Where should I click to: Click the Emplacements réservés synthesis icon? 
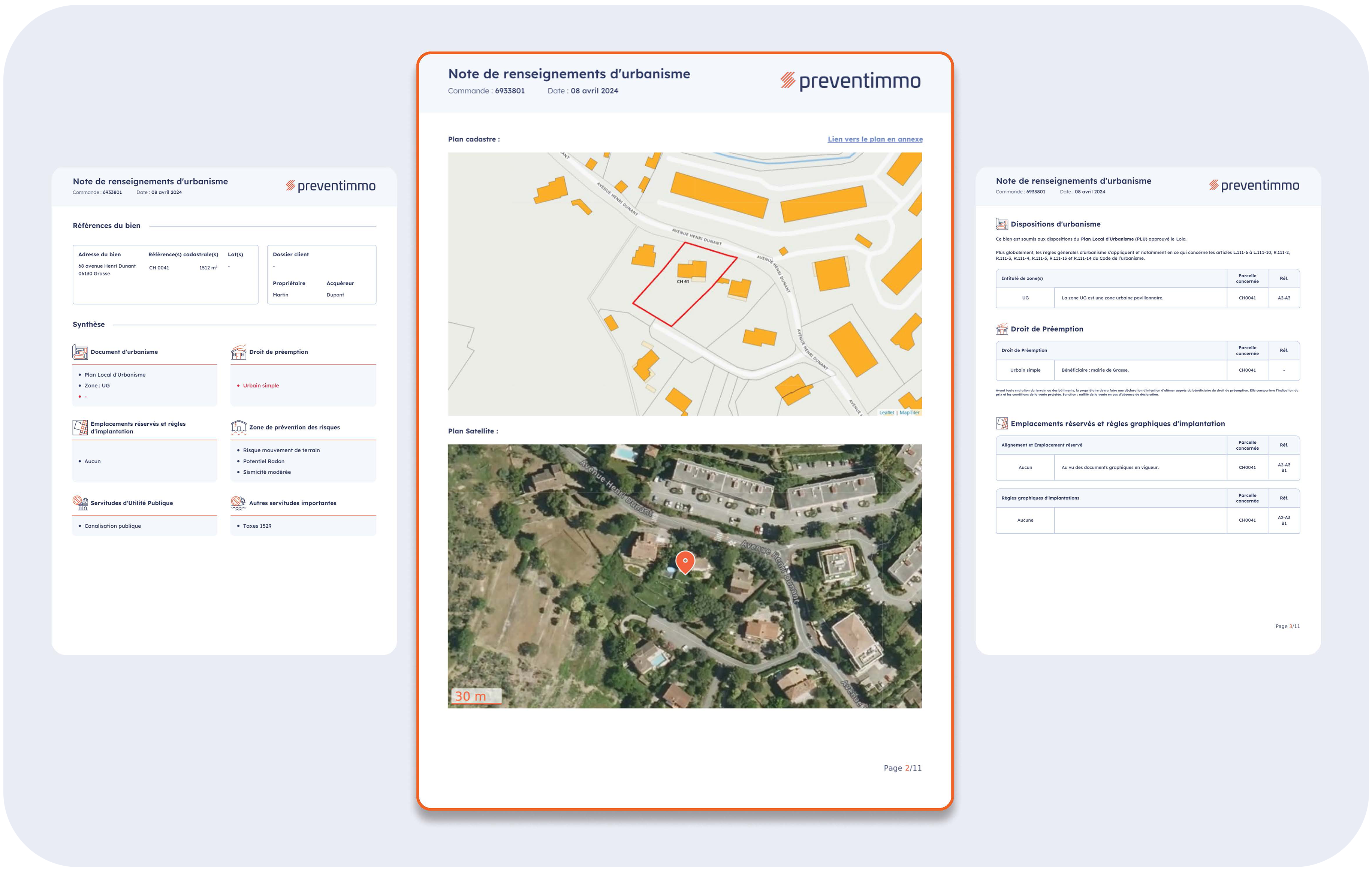(x=80, y=427)
